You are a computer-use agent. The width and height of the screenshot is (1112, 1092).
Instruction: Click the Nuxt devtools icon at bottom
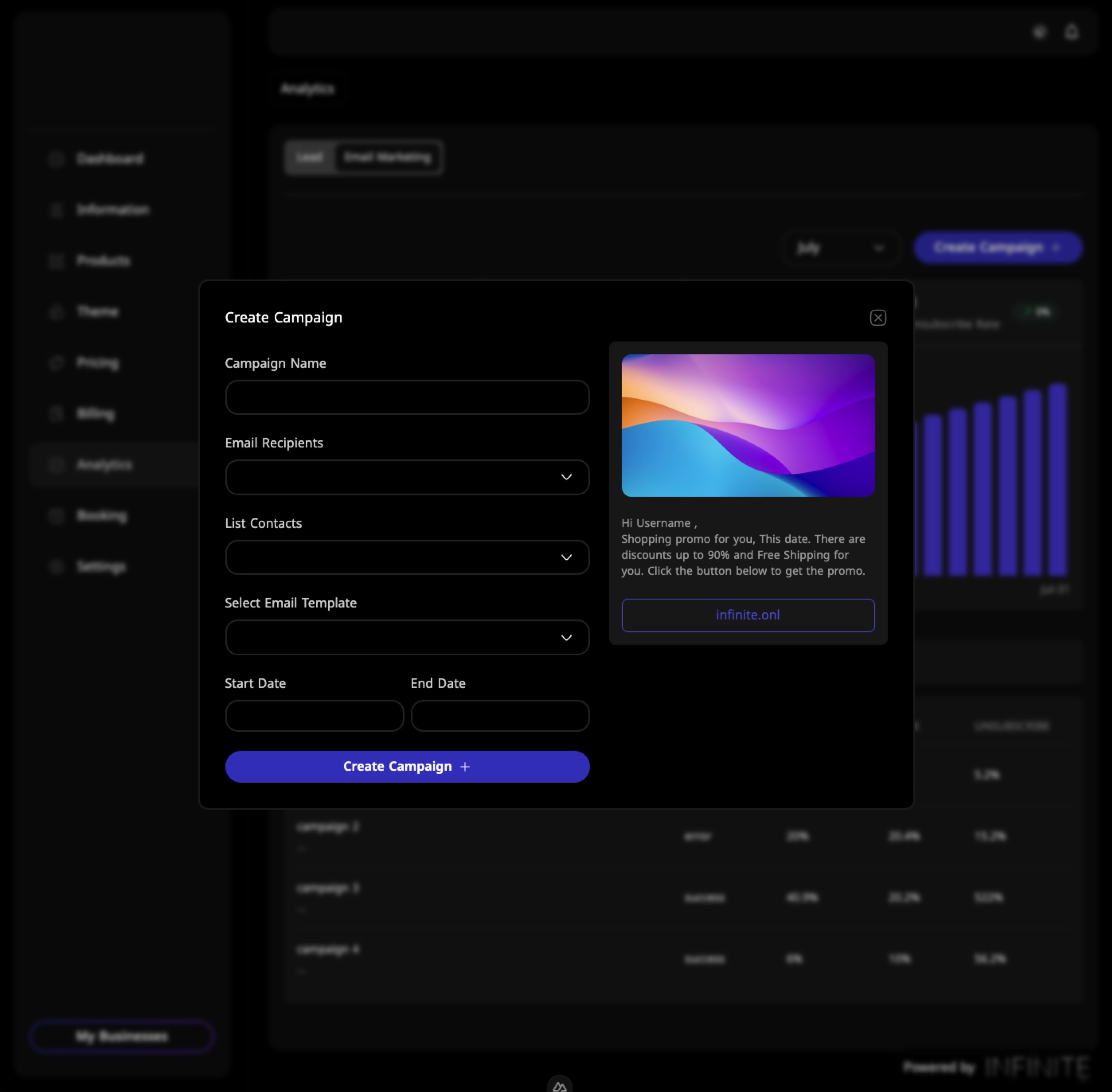click(x=559, y=1085)
